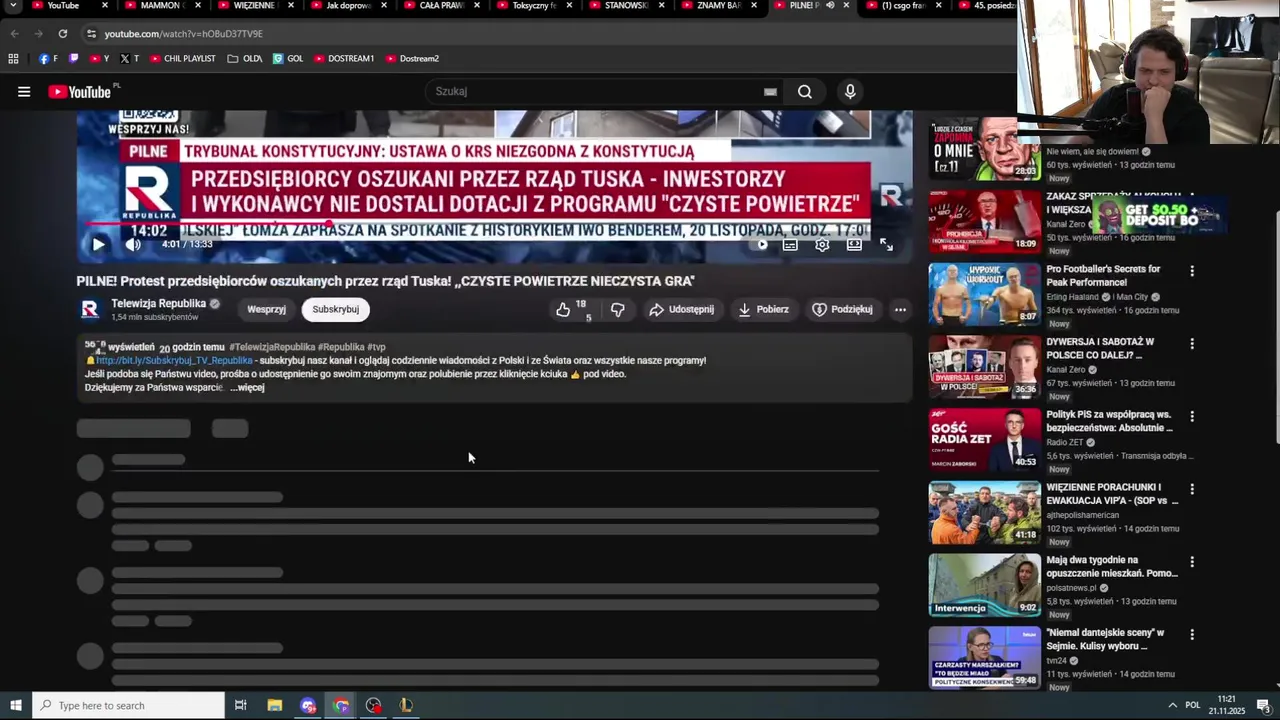Switch player to theater mode
This screenshot has height=720, width=1280.
[854, 244]
